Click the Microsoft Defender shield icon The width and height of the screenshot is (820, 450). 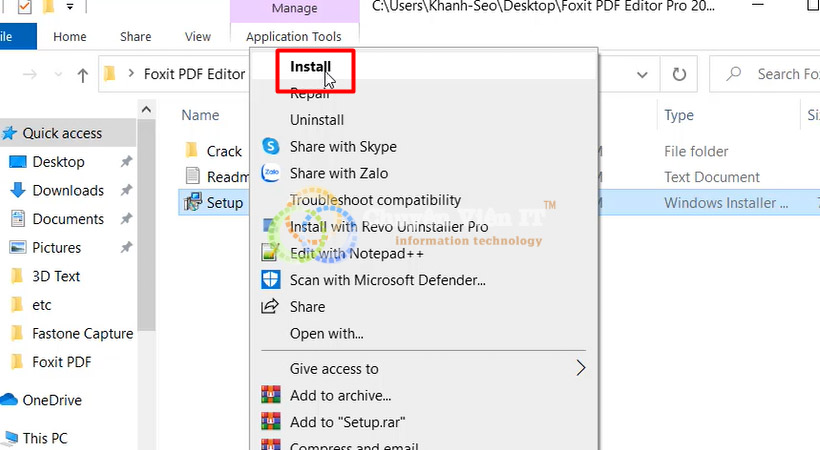coord(270,280)
